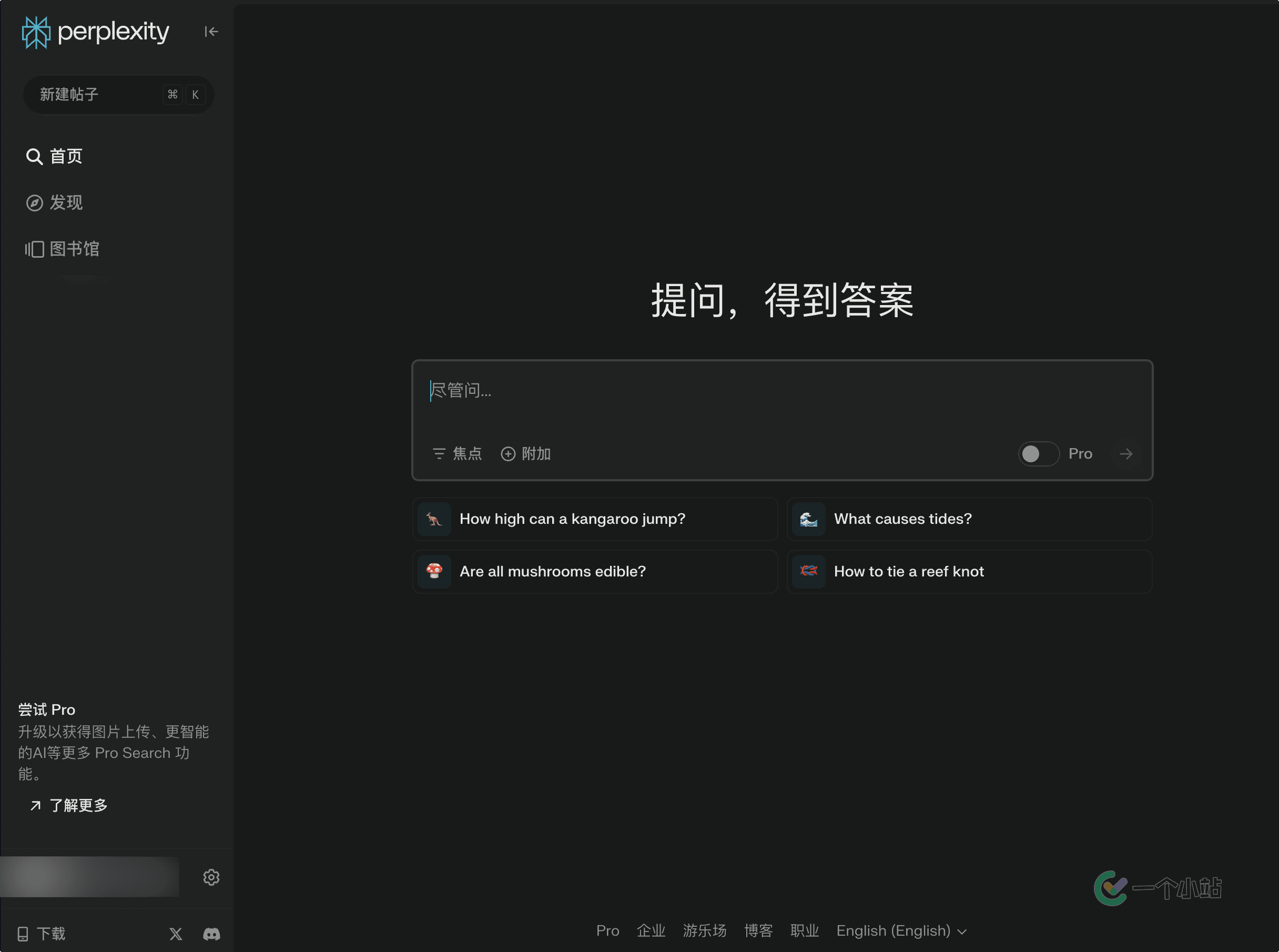This screenshot has width=1279, height=952.
Task: Enable the Pro search toggle
Action: coord(1038,454)
